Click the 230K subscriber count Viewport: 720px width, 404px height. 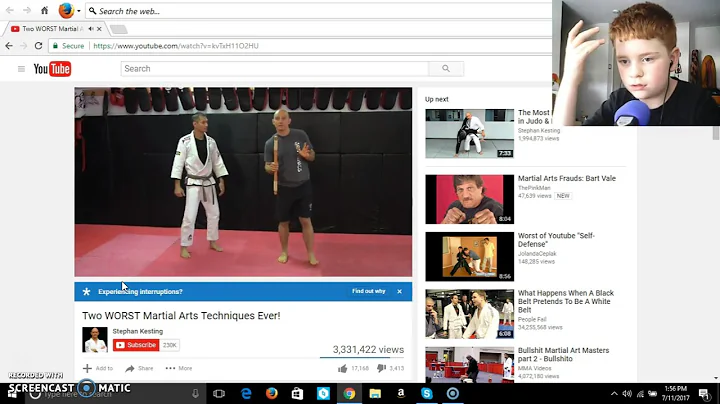pos(169,345)
